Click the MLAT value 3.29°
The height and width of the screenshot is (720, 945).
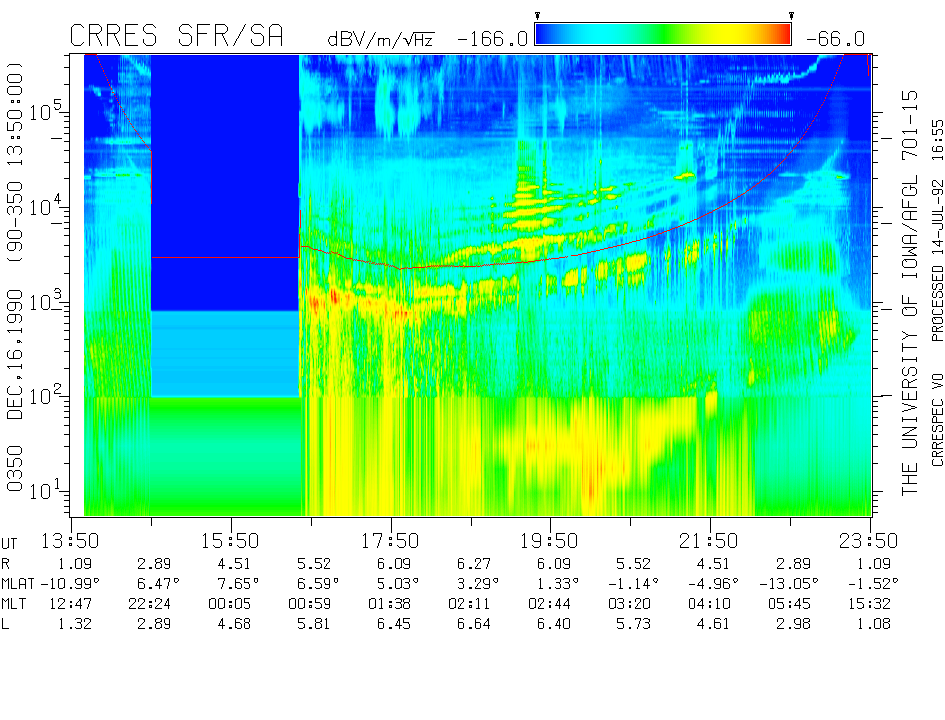[x=479, y=584]
